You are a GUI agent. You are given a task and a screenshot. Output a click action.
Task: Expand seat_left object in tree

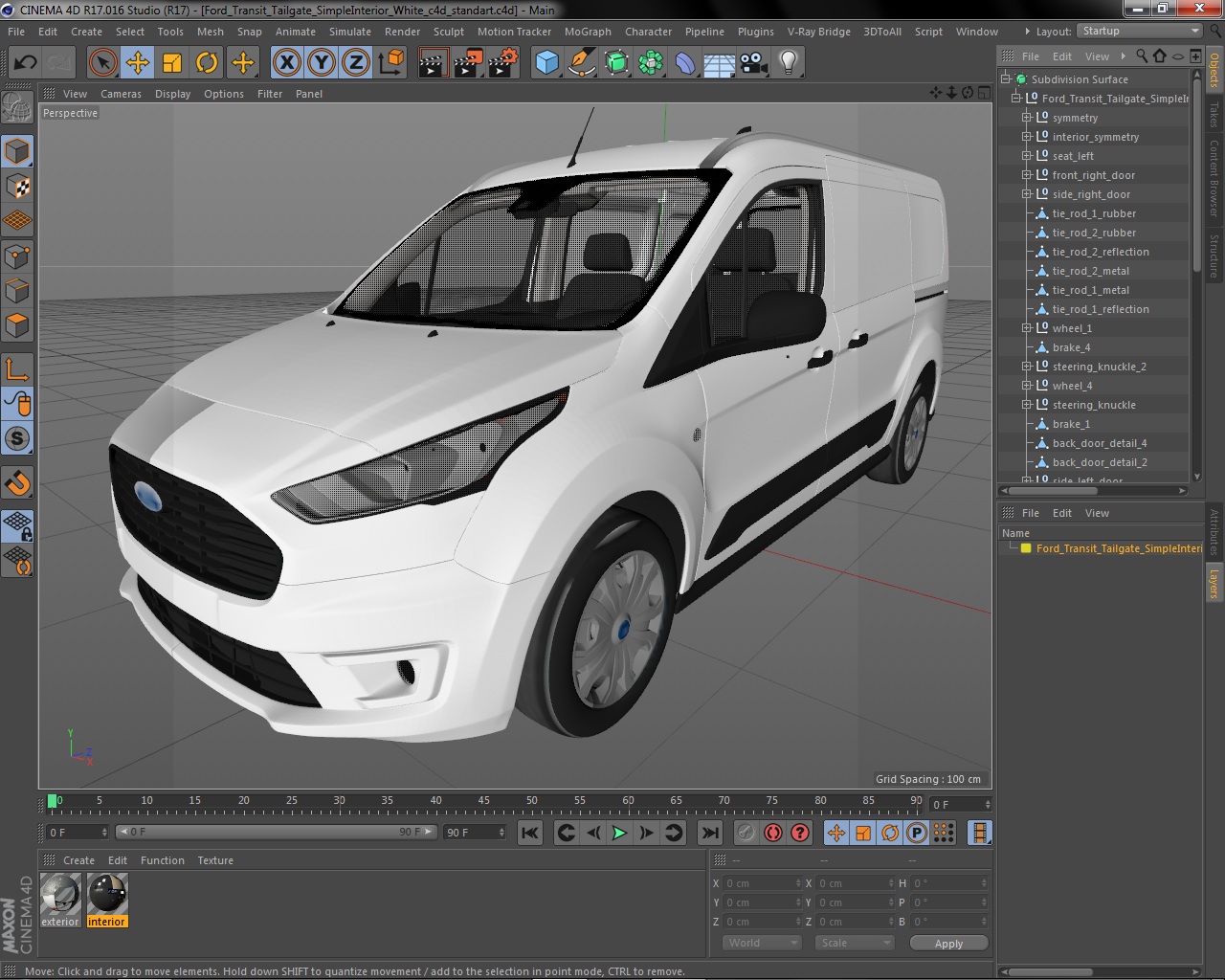point(1026,156)
